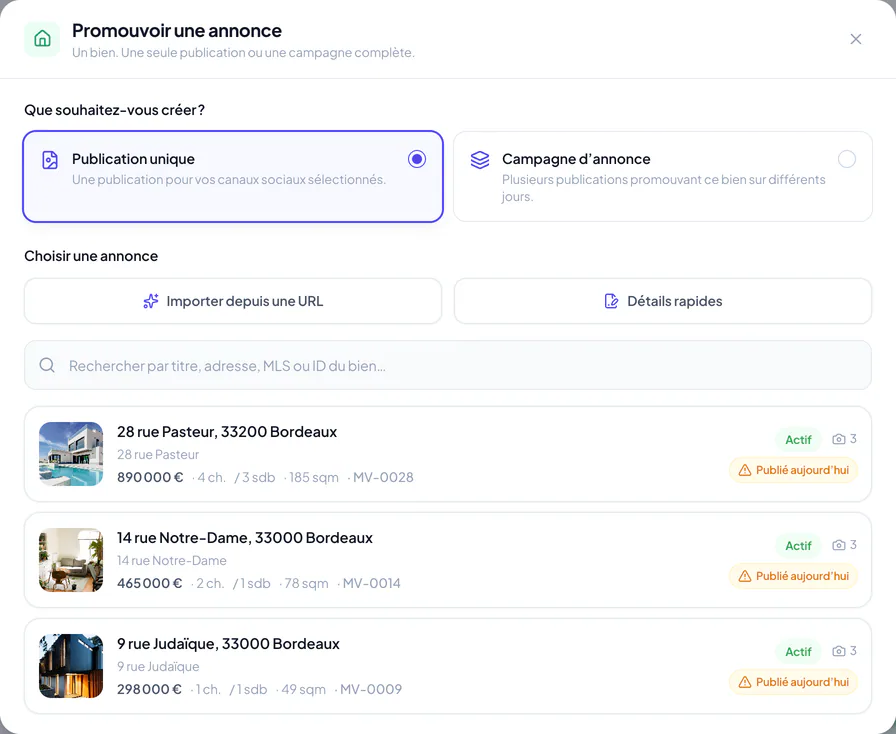Viewport: 896px width, 734px height.
Task: Focus the listing search field
Action: point(448,365)
